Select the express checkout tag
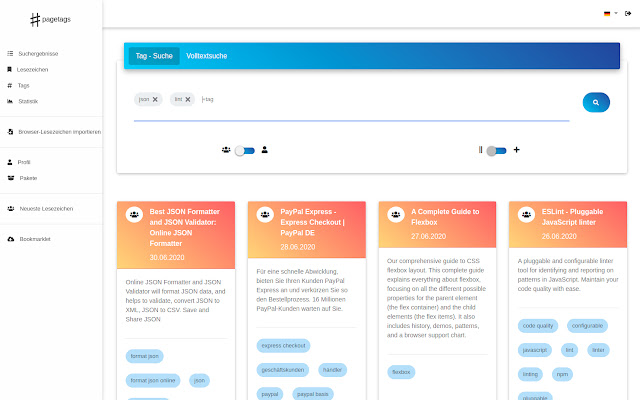The height and width of the screenshot is (400, 640). (283, 346)
